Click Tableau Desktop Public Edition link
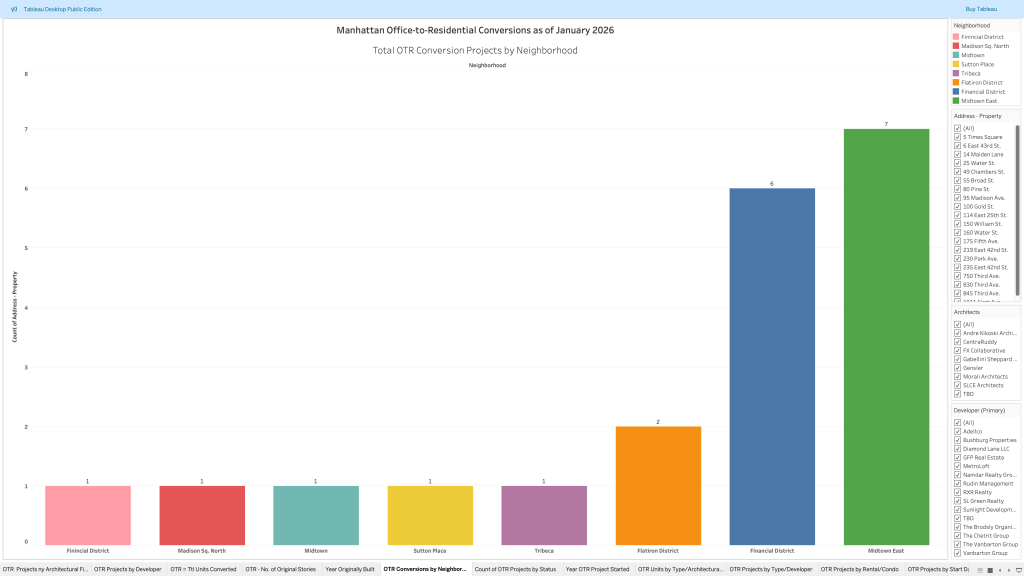 pos(62,9)
